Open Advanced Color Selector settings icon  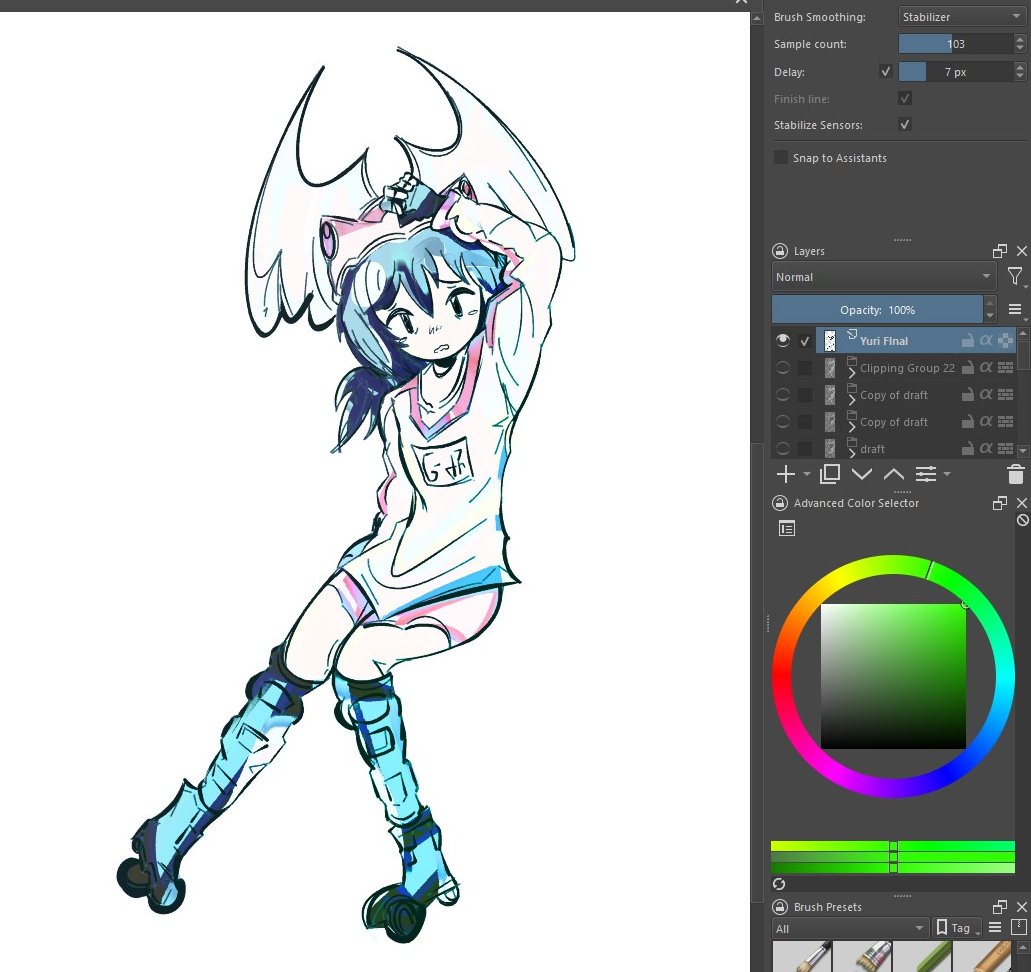786,528
